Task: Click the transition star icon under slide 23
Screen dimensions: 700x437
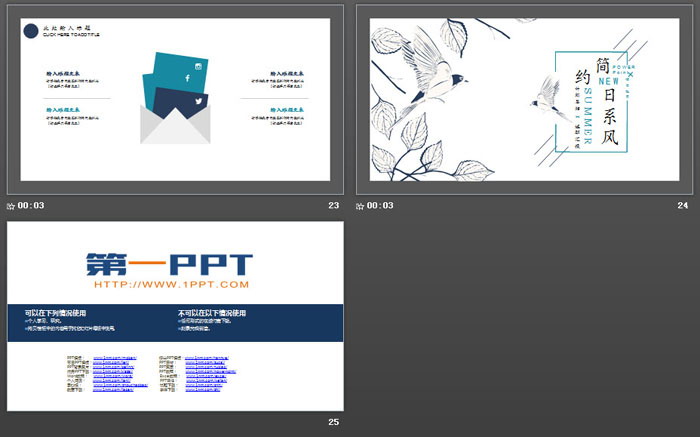Action: [11, 206]
